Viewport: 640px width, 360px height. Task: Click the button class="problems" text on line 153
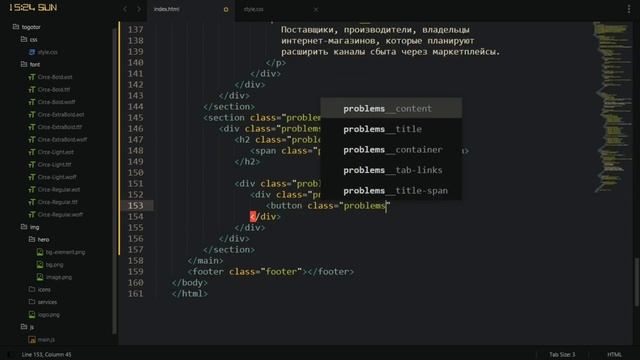[328, 205]
